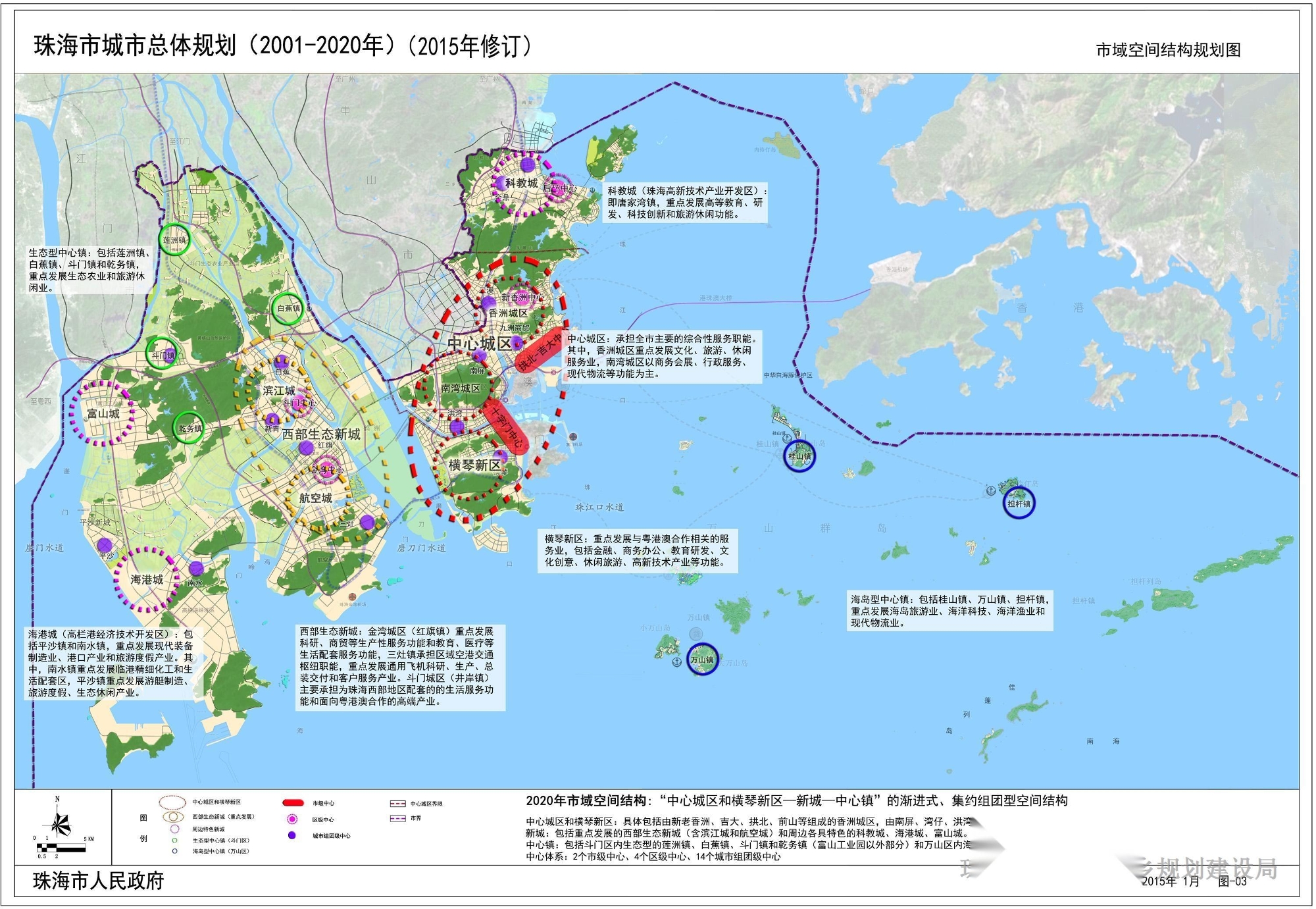Click the red 市级中心 legend swatch
1316x909 pixels.
293,803
